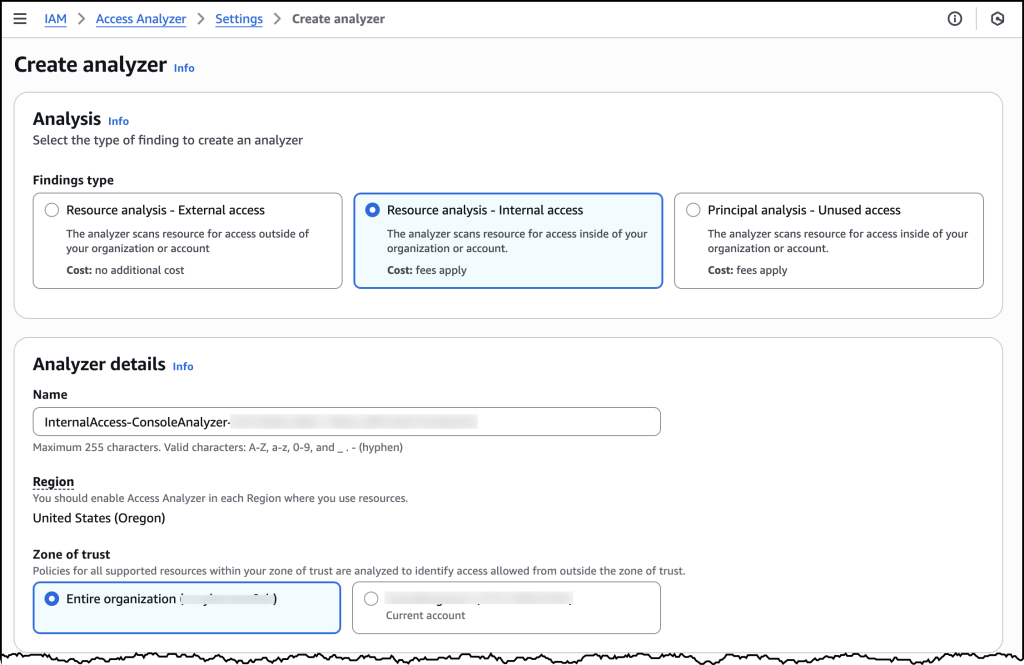The image size is (1024, 665).
Task: Select Resource analysis - External access findings type
Action: click(x=51, y=209)
